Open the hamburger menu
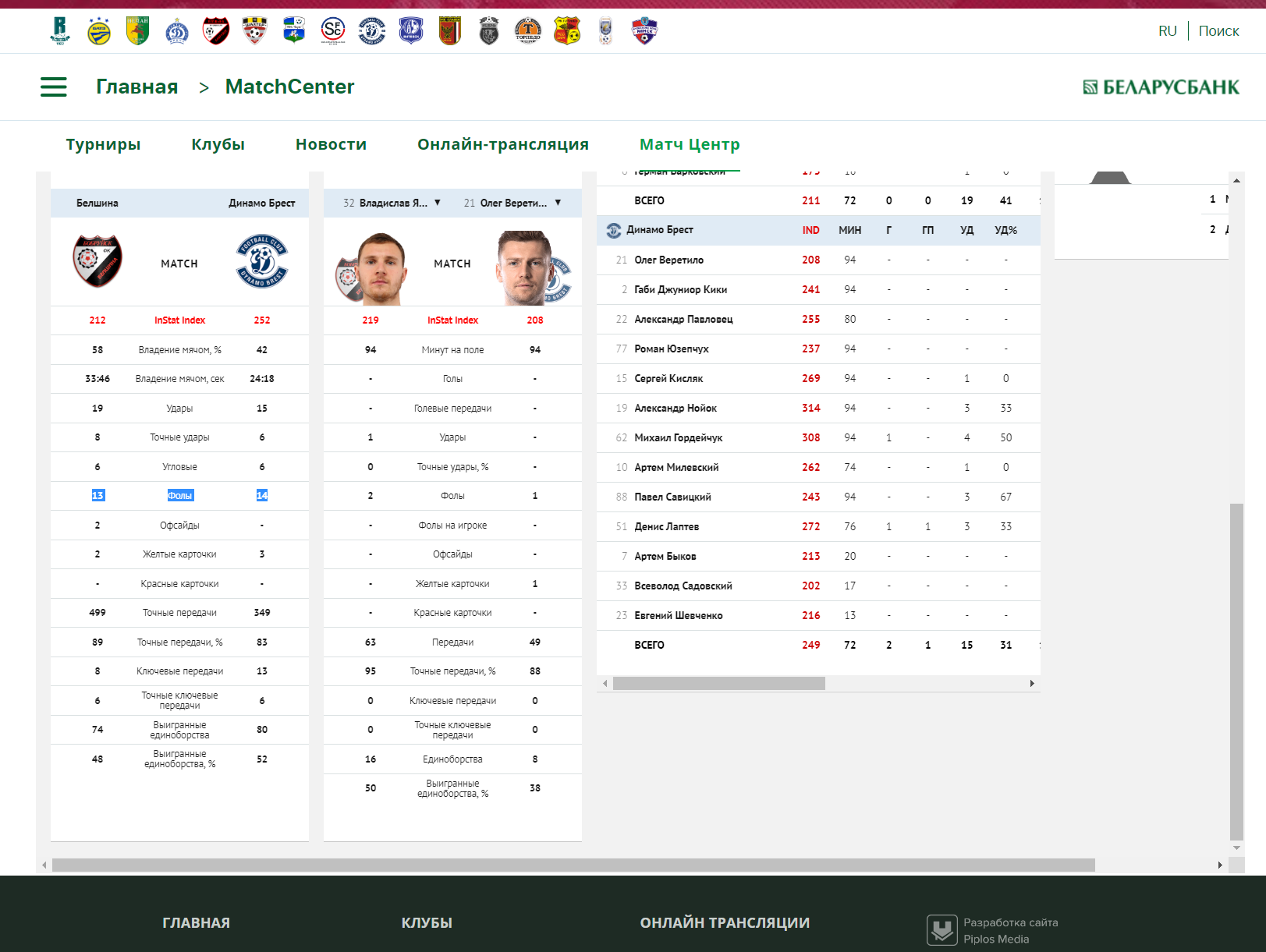The image size is (1266, 952). coord(54,87)
